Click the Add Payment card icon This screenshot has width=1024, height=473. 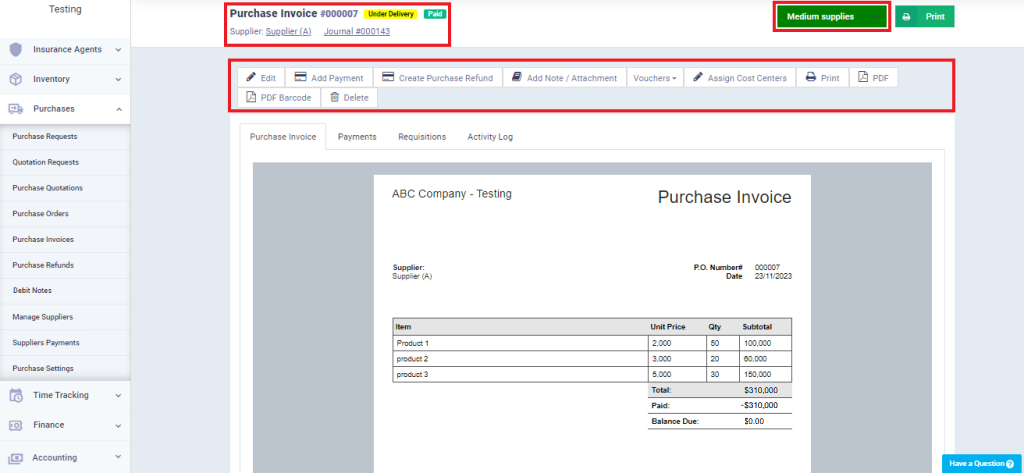click(x=300, y=78)
